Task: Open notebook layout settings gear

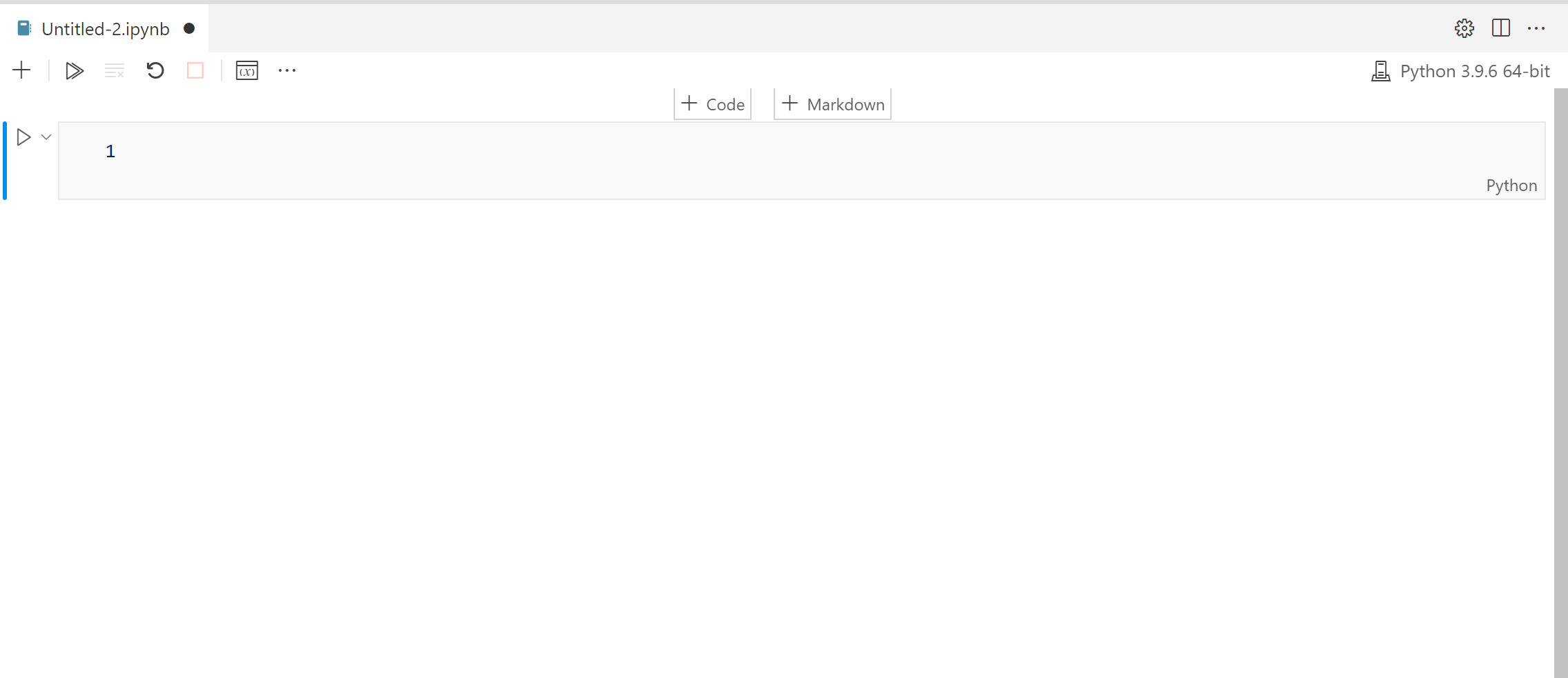Action: (x=1464, y=28)
